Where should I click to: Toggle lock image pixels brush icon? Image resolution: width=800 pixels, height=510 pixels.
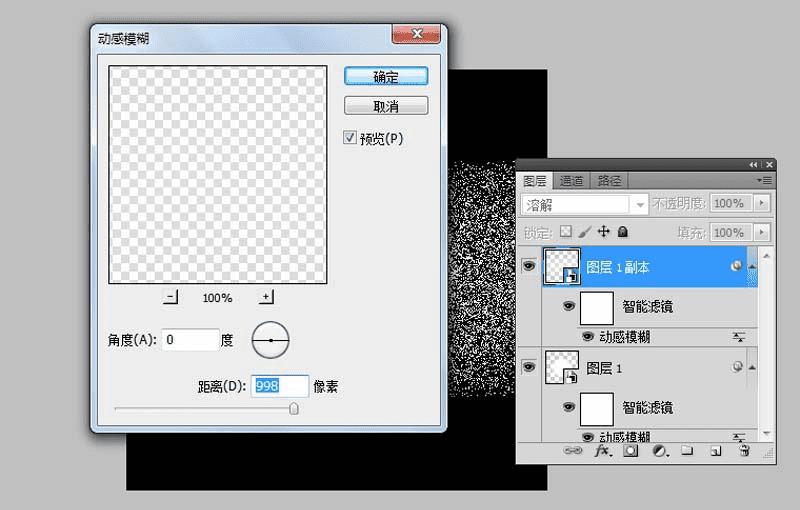pos(585,232)
